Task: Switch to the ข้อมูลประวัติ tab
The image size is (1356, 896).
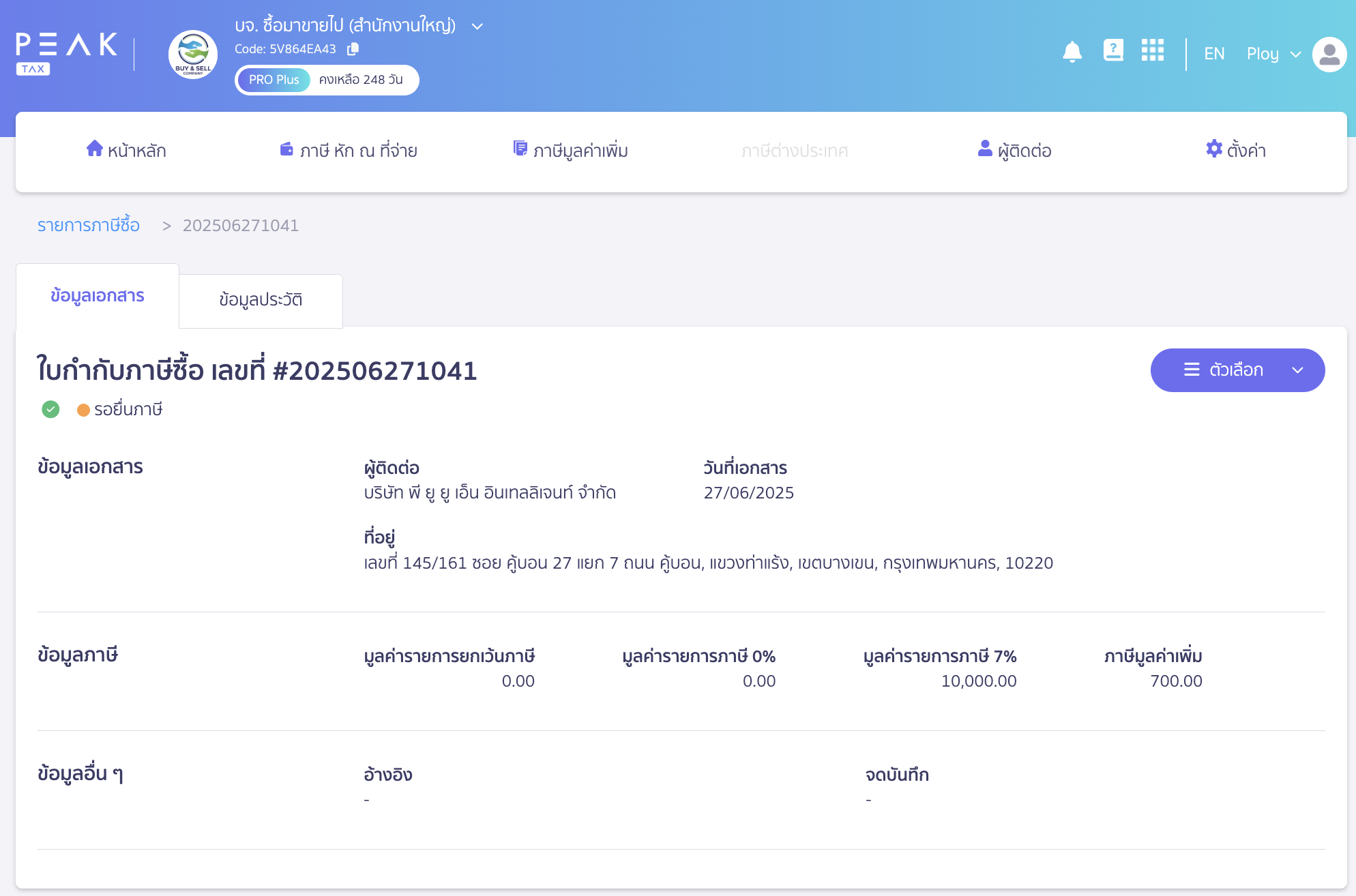Action: point(261,300)
